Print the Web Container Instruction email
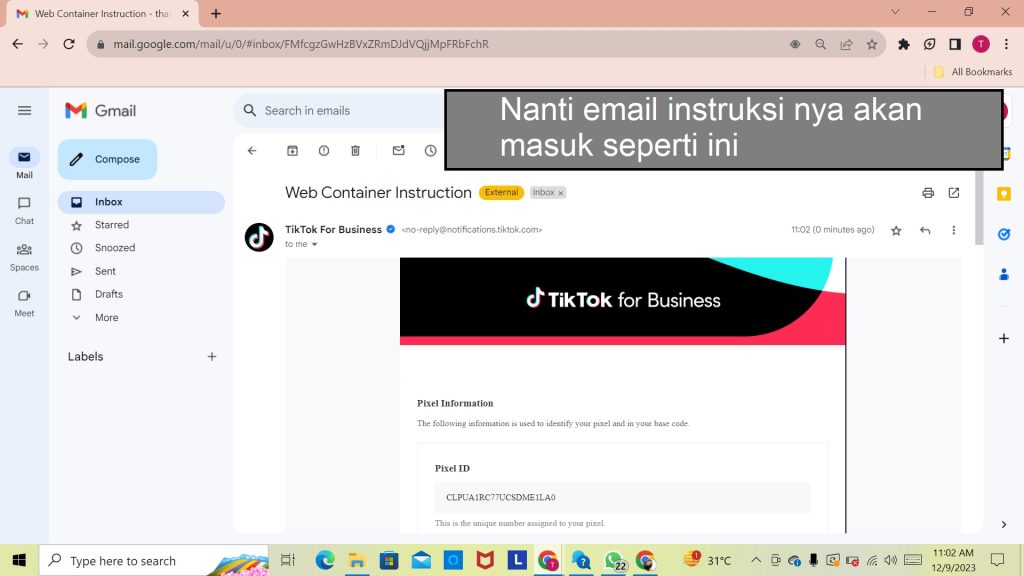The height and width of the screenshot is (576, 1024). pyautogui.click(x=928, y=193)
